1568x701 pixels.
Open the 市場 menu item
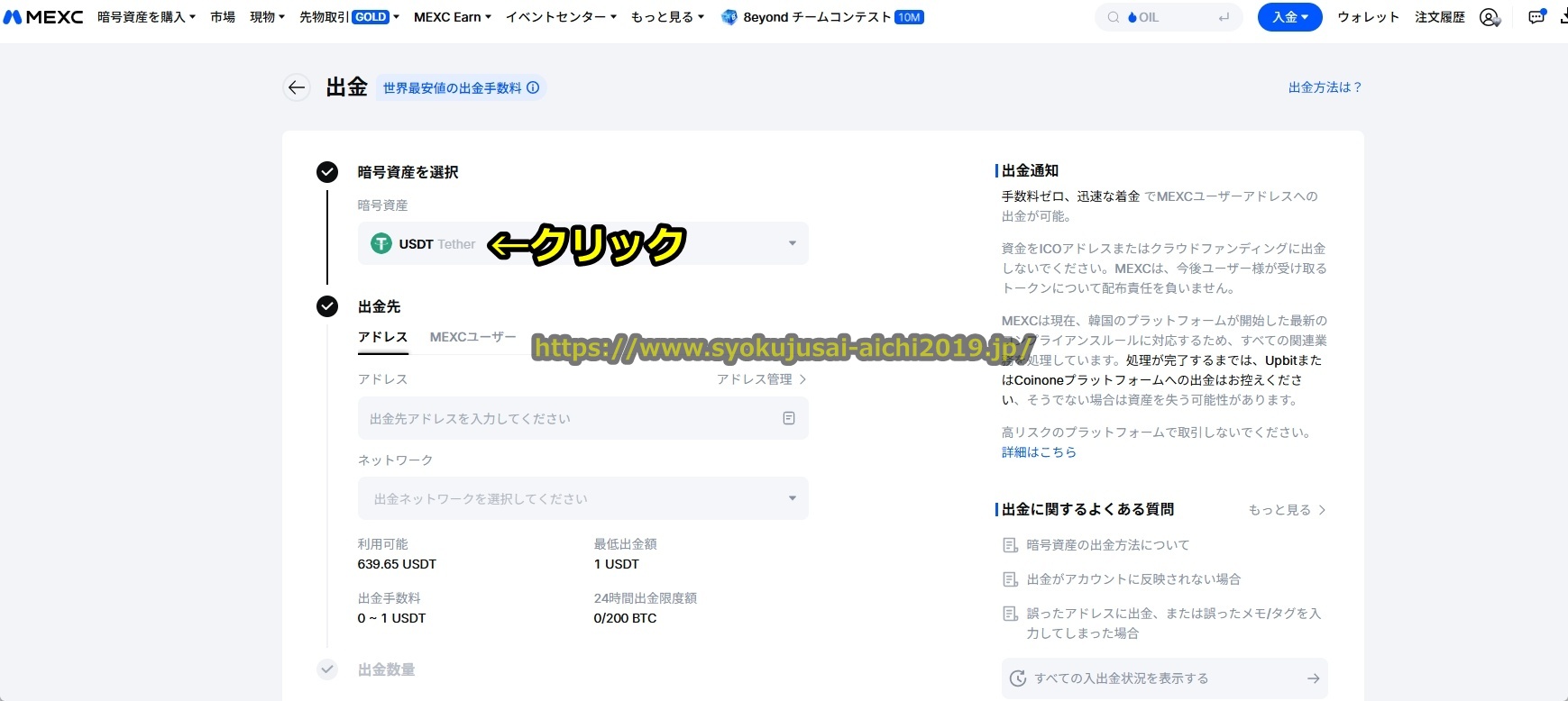pyautogui.click(x=223, y=17)
